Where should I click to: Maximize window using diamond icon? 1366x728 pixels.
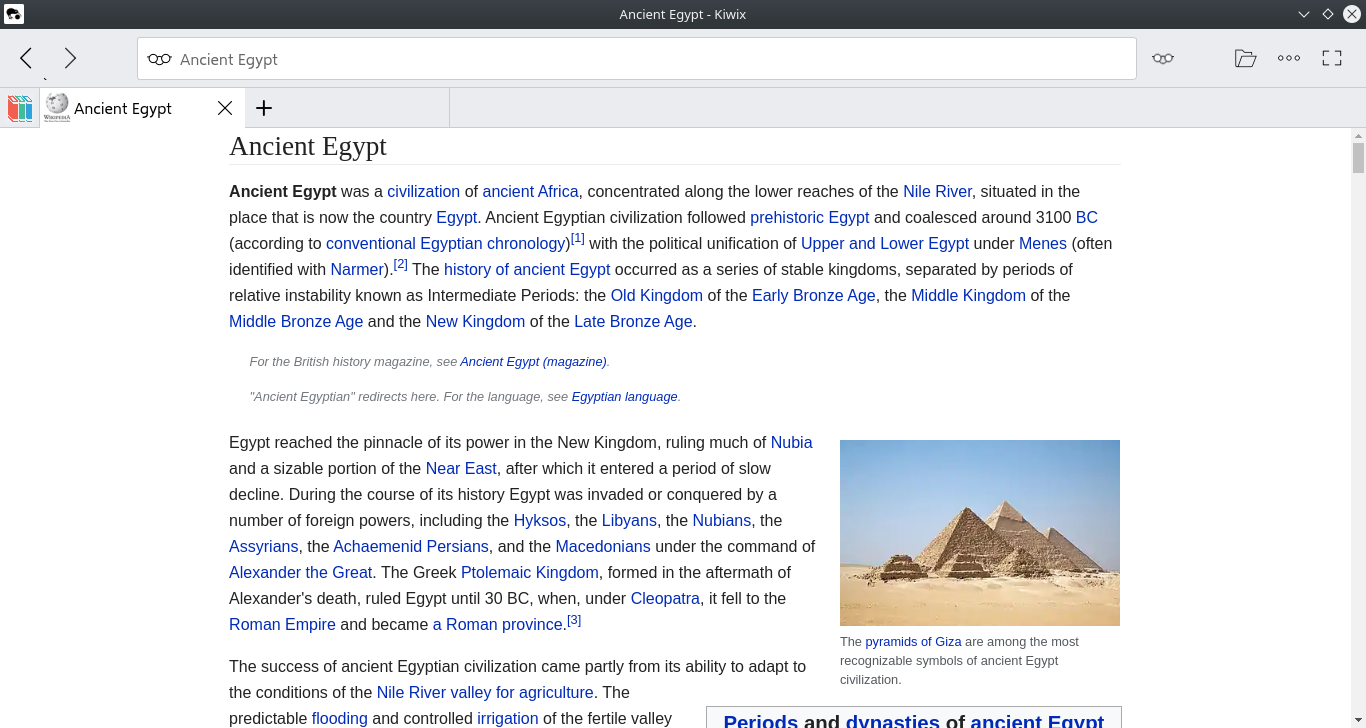click(1328, 14)
